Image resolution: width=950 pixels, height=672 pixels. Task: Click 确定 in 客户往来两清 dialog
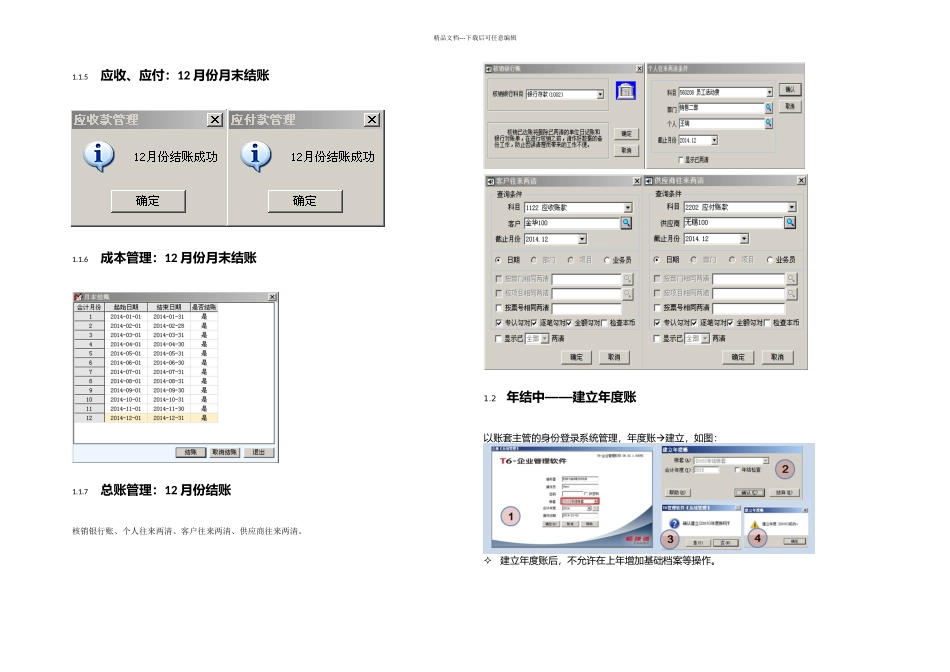click(x=576, y=358)
